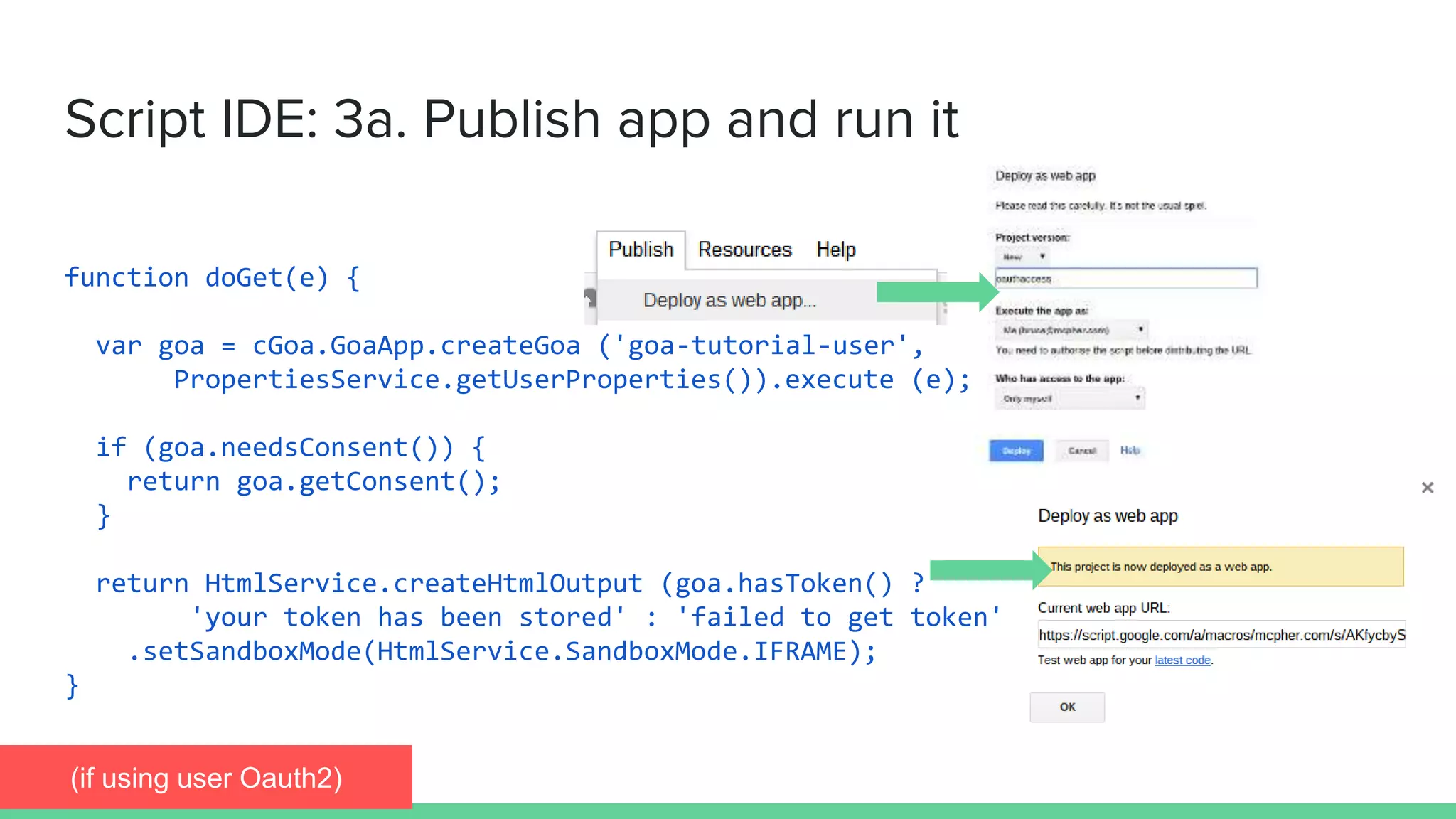
Task: Open the Execute the app as dropdown
Action: (x=1071, y=330)
